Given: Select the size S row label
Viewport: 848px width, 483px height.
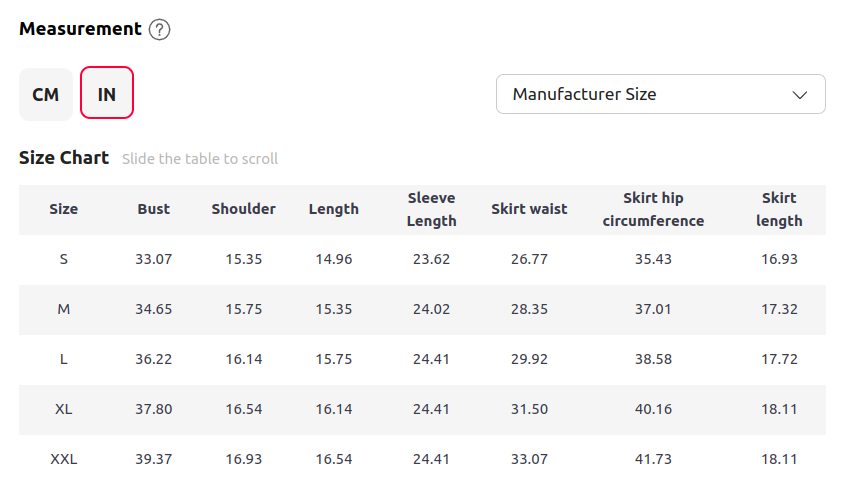Looking at the screenshot, I should pyautogui.click(x=64, y=259).
